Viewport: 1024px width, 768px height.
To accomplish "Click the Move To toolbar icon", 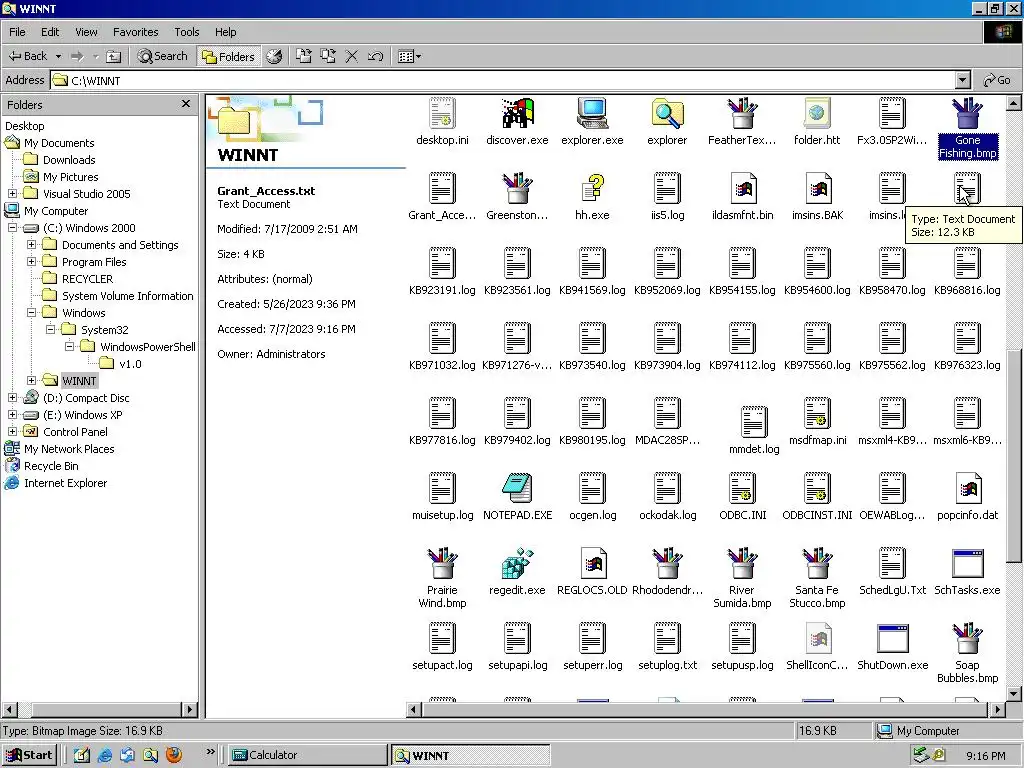I will (304, 56).
